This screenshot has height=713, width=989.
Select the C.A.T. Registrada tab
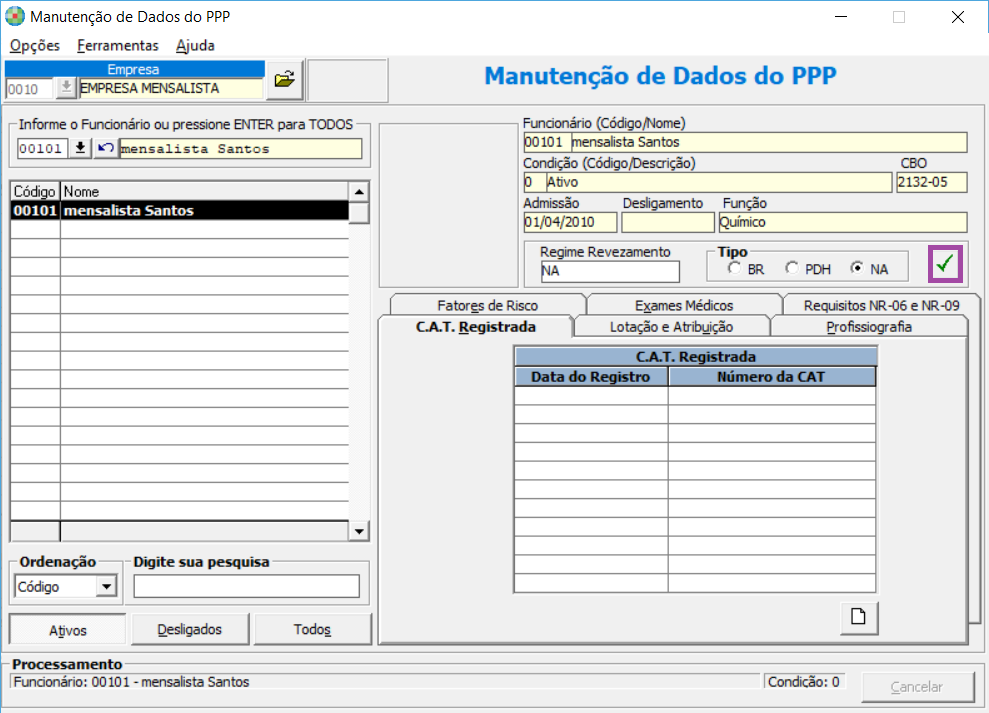(x=476, y=327)
